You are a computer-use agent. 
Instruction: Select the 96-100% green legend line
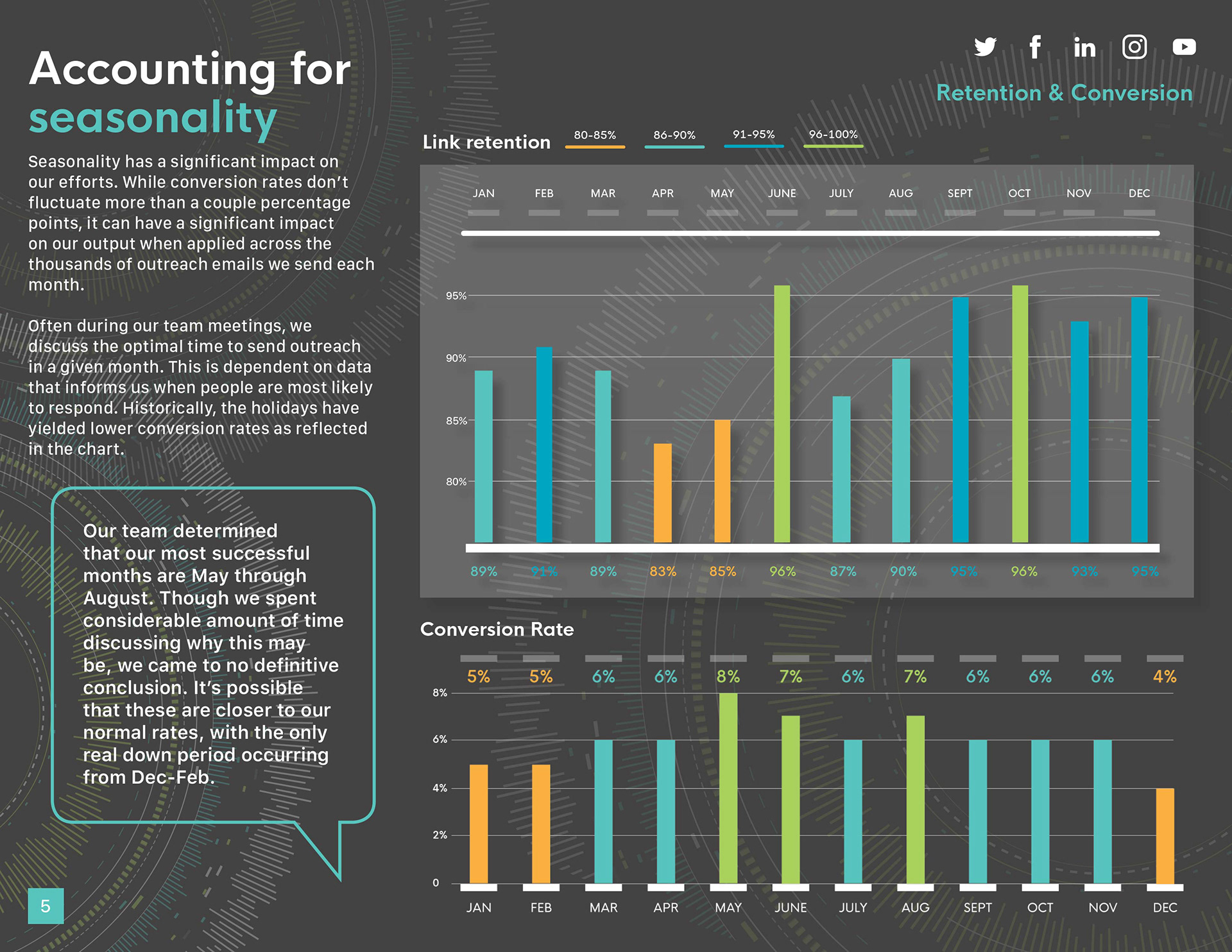click(x=834, y=146)
